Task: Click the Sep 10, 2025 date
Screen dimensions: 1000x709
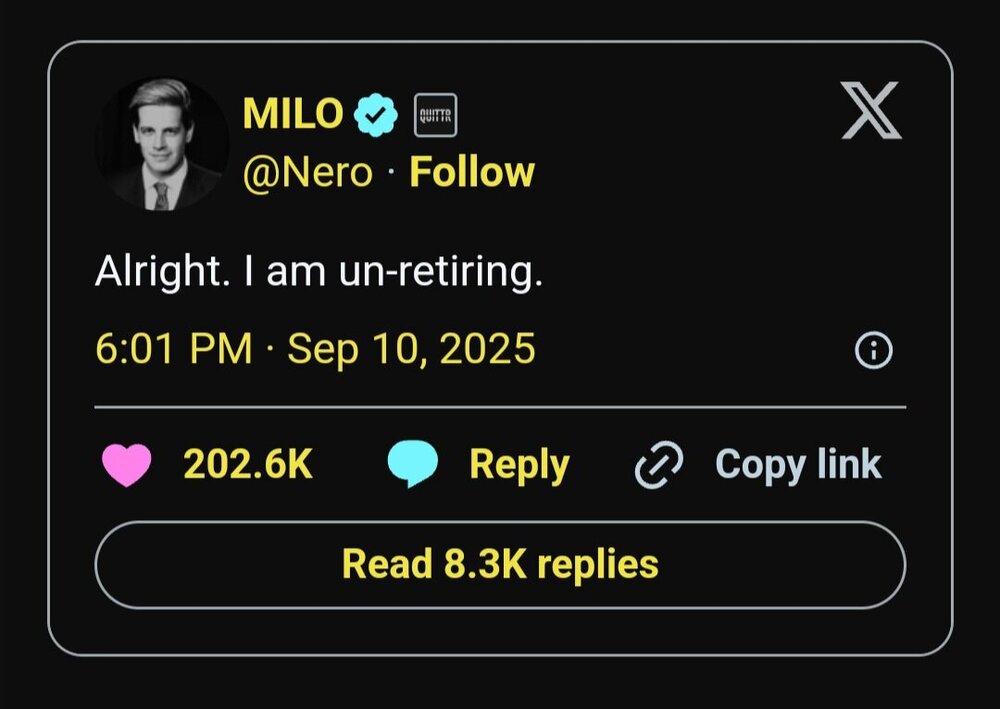Action: 411,349
